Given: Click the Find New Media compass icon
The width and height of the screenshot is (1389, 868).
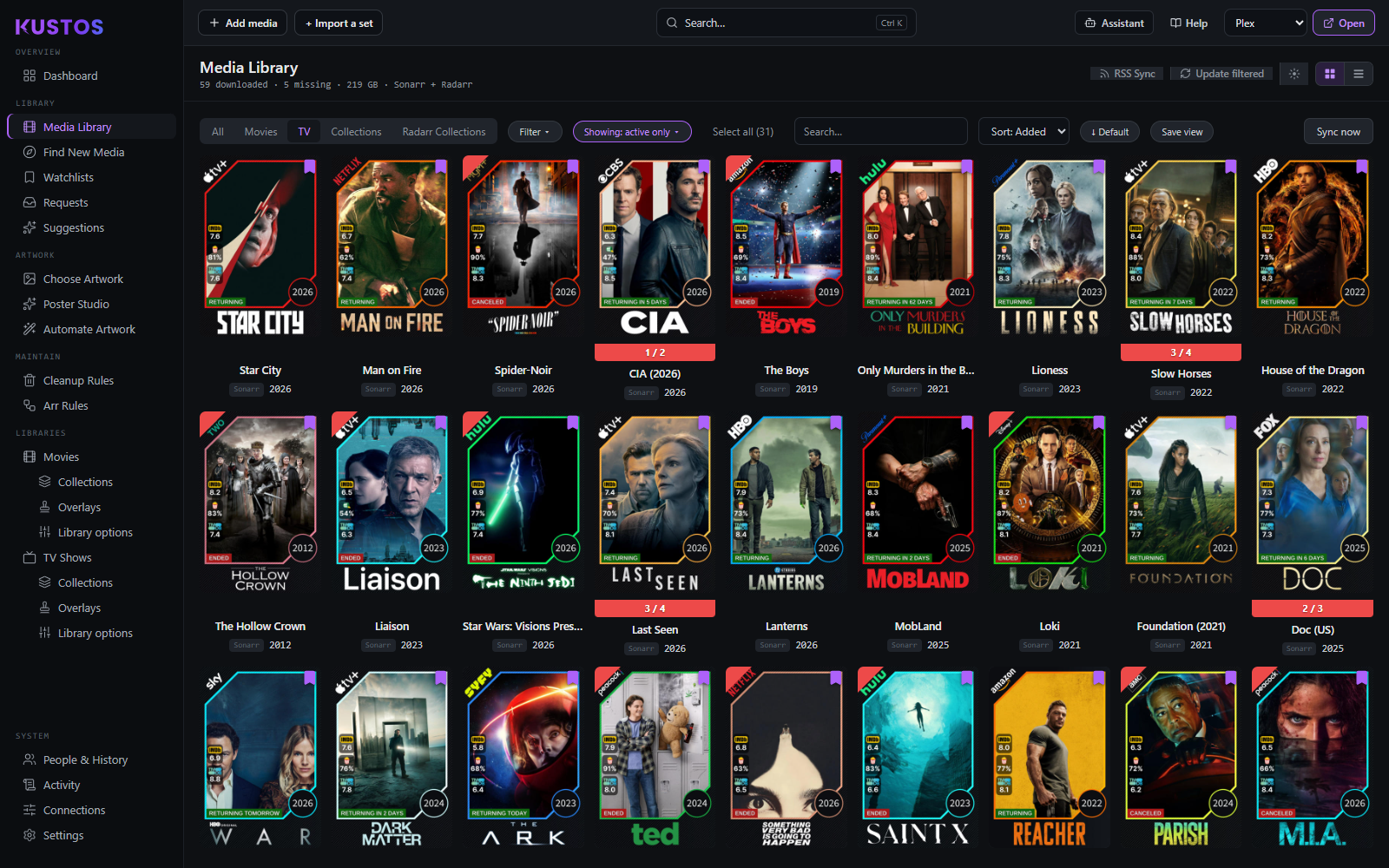Looking at the screenshot, I should coord(30,152).
